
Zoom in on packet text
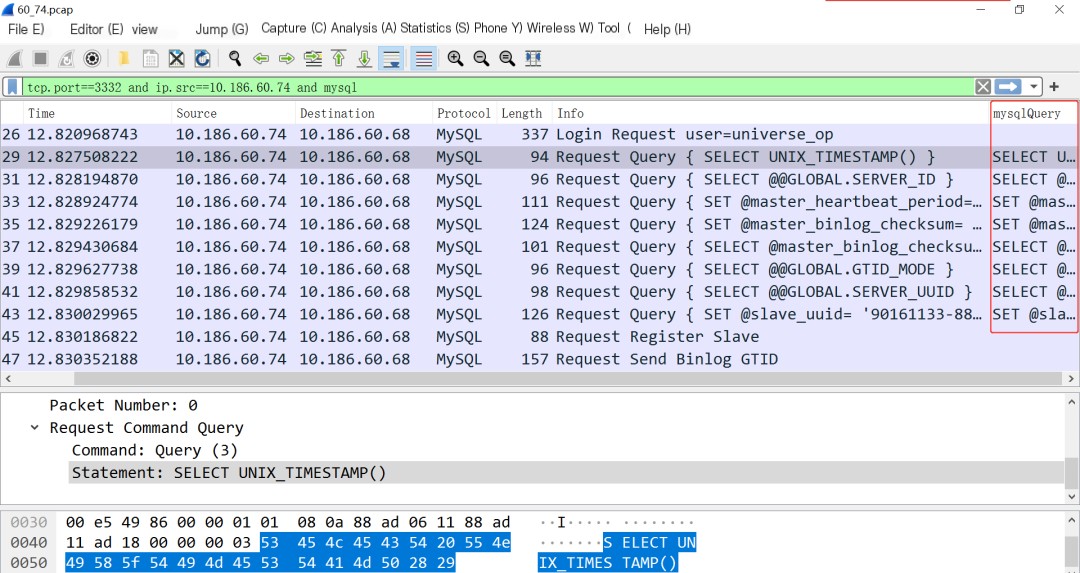[455, 59]
